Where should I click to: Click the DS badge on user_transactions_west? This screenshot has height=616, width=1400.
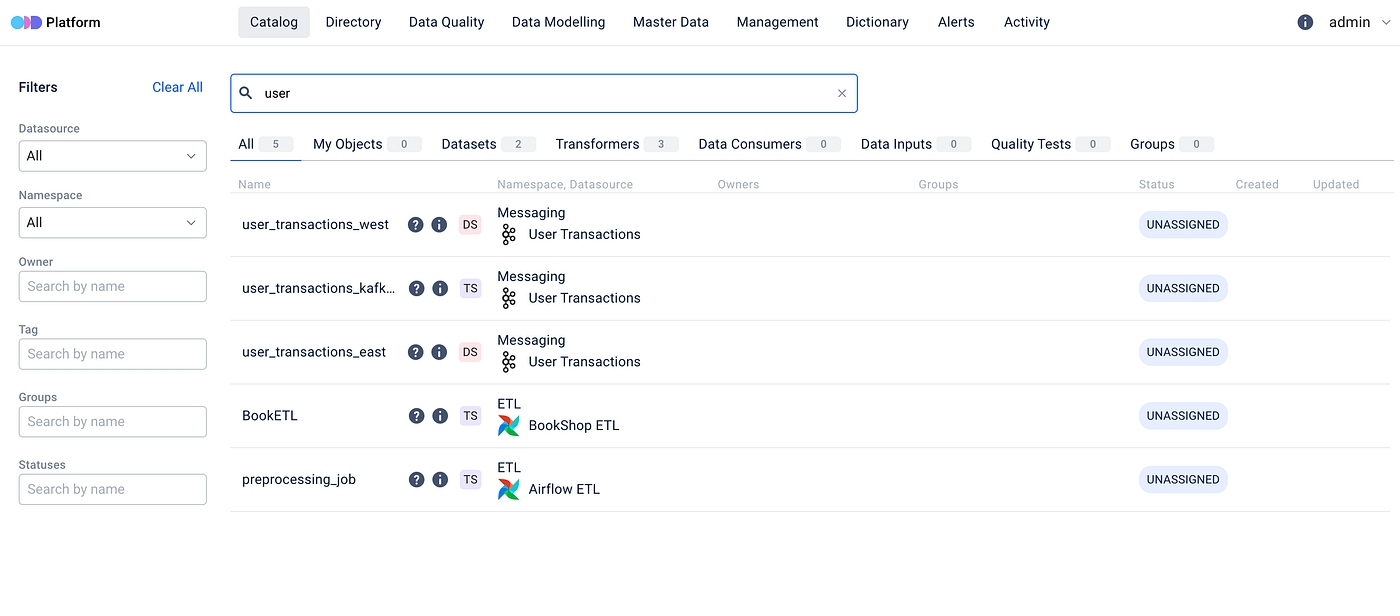pyautogui.click(x=470, y=225)
